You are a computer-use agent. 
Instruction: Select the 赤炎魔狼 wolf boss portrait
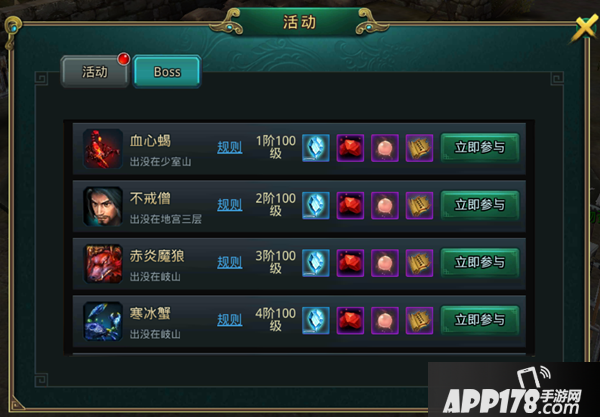click(x=103, y=264)
